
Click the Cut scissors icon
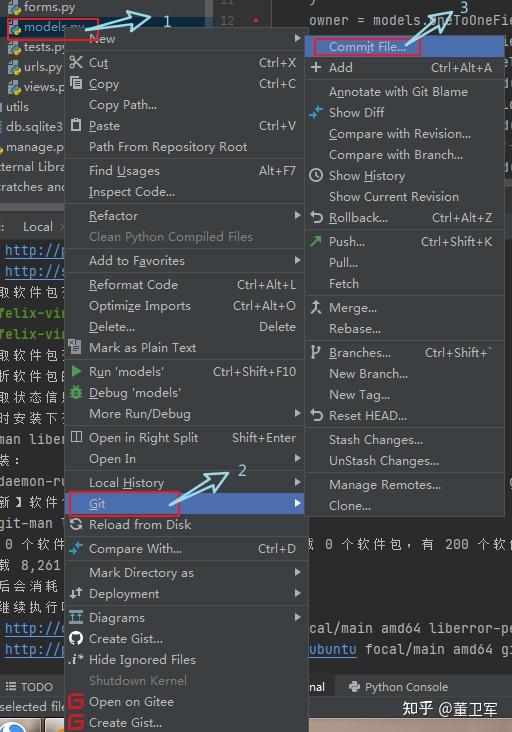point(76,62)
